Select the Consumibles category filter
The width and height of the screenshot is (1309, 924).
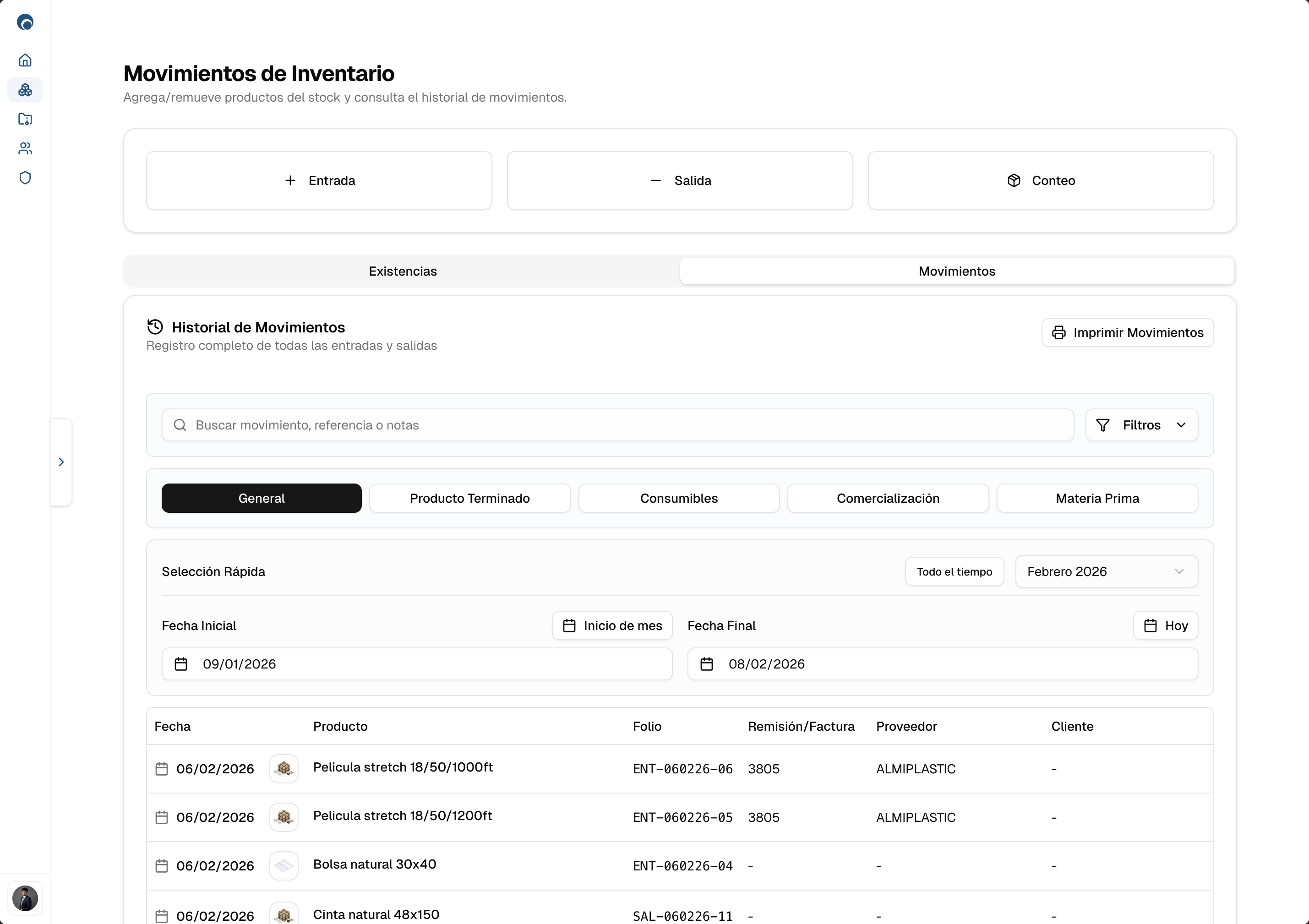click(x=678, y=498)
